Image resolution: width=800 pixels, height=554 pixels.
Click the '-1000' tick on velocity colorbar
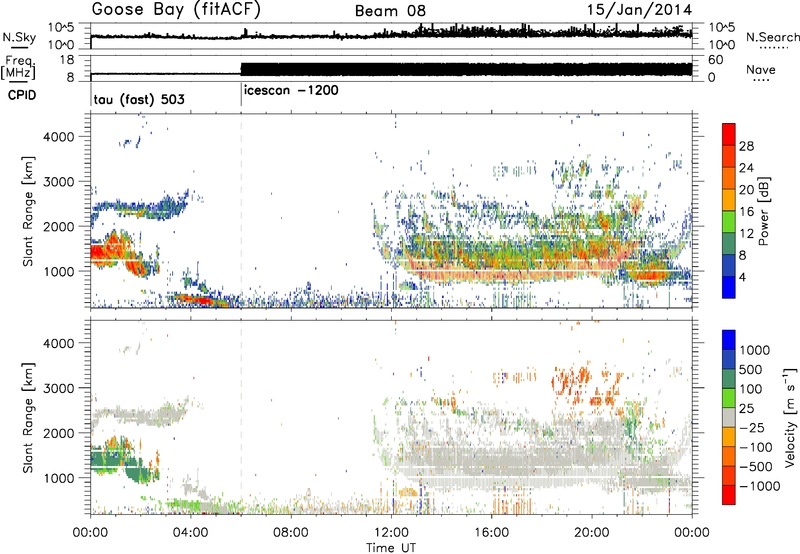tap(760, 486)
